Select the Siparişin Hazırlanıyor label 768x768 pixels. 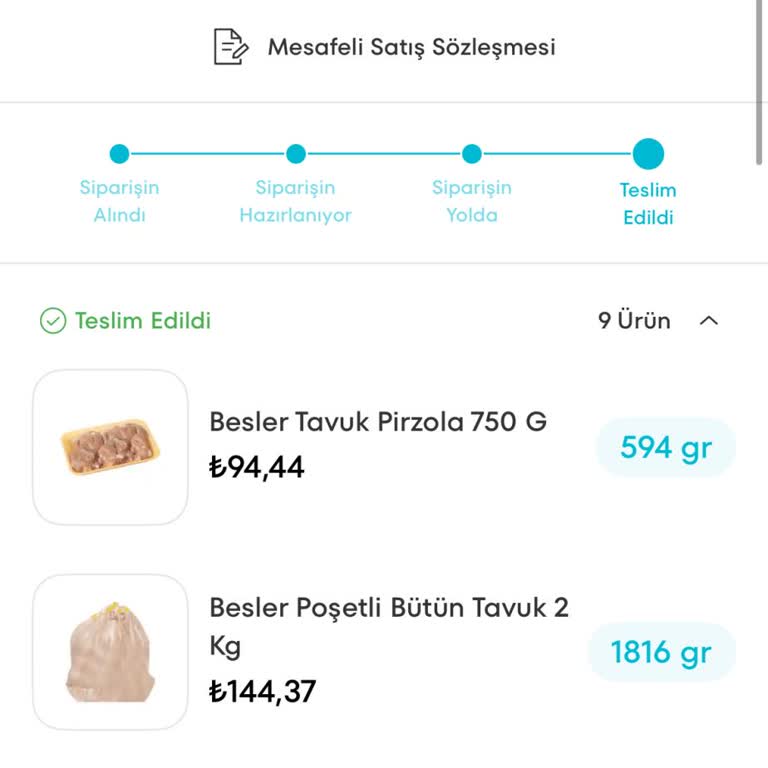click(295, 201)
